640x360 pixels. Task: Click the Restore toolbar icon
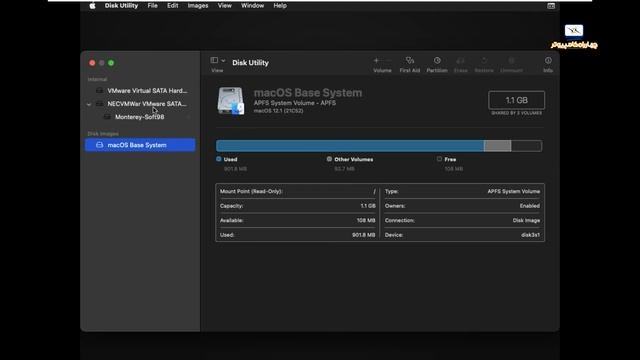[484, 60]
